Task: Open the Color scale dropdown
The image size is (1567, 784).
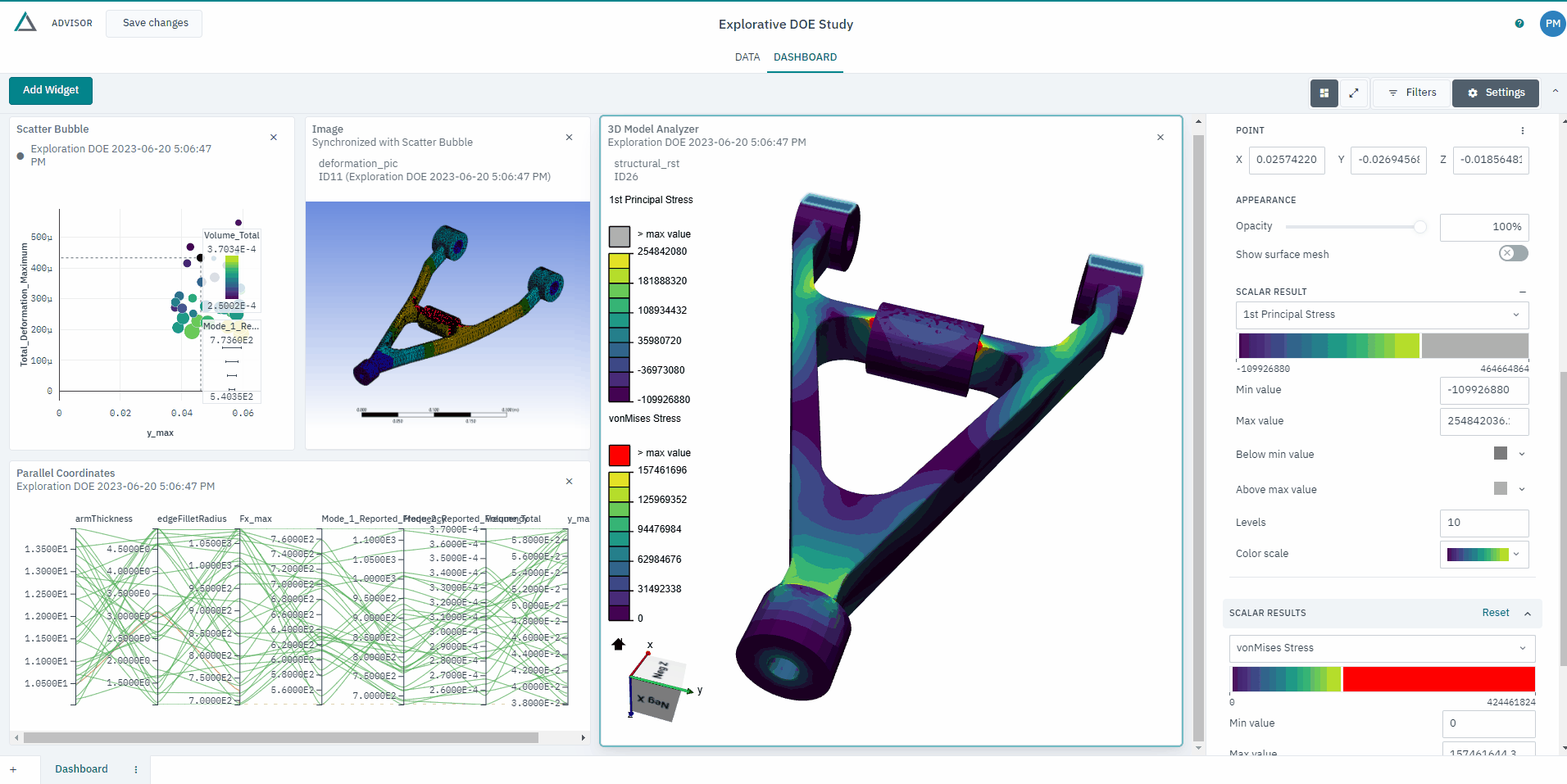Action: pos(1483,555)
